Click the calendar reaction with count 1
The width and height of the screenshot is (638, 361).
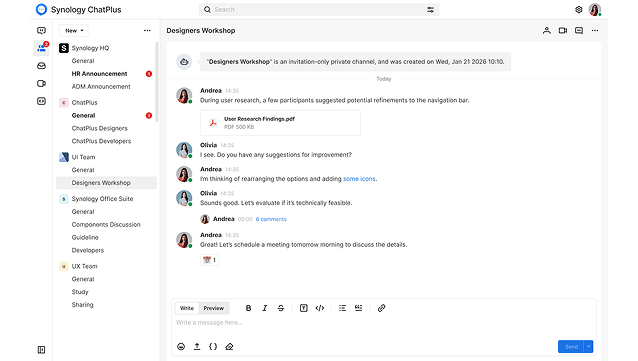point(210,260)
